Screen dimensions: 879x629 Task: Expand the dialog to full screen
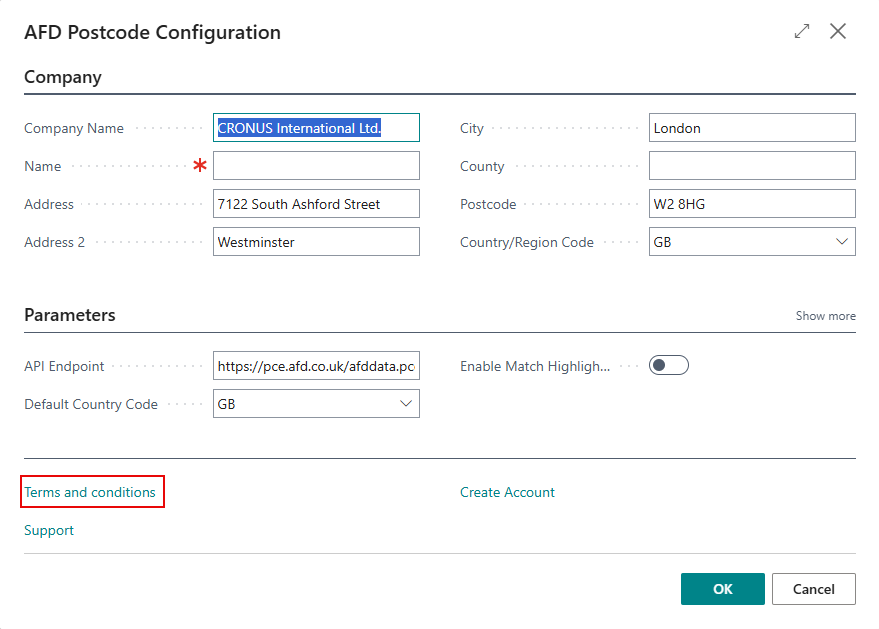point(801,31)
